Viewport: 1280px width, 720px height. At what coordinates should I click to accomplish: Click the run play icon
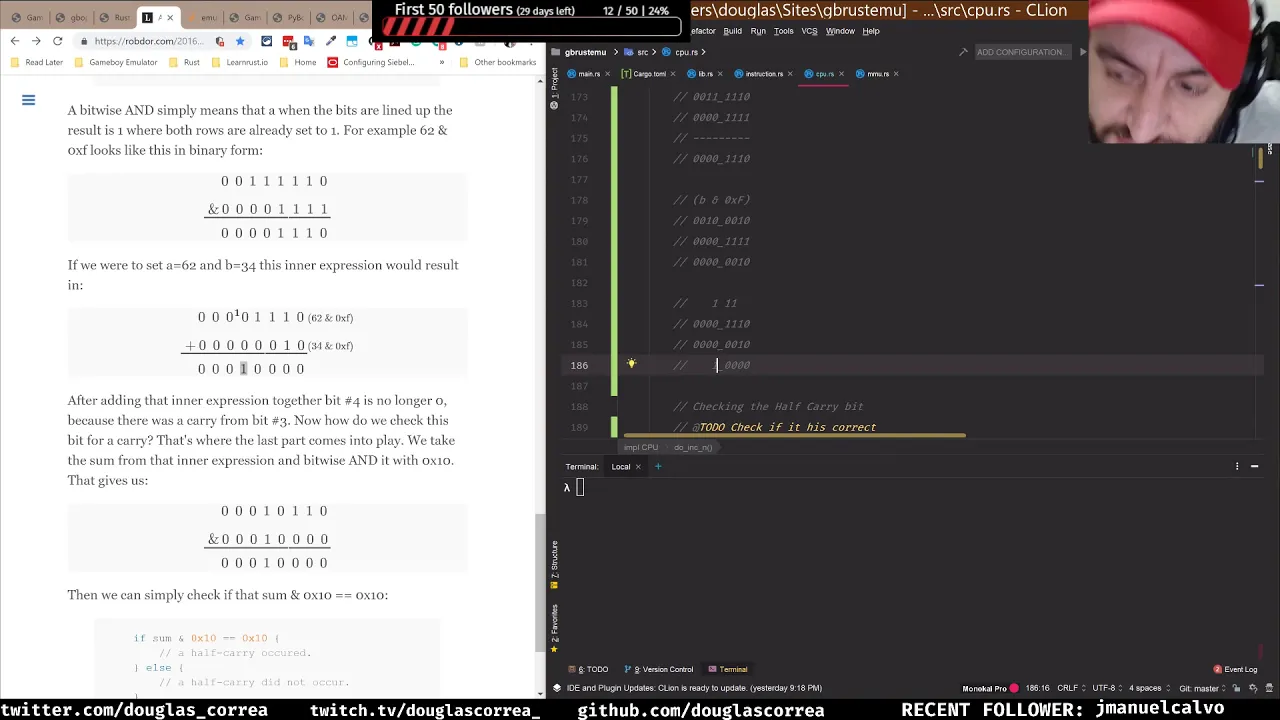coord(1082,52)
